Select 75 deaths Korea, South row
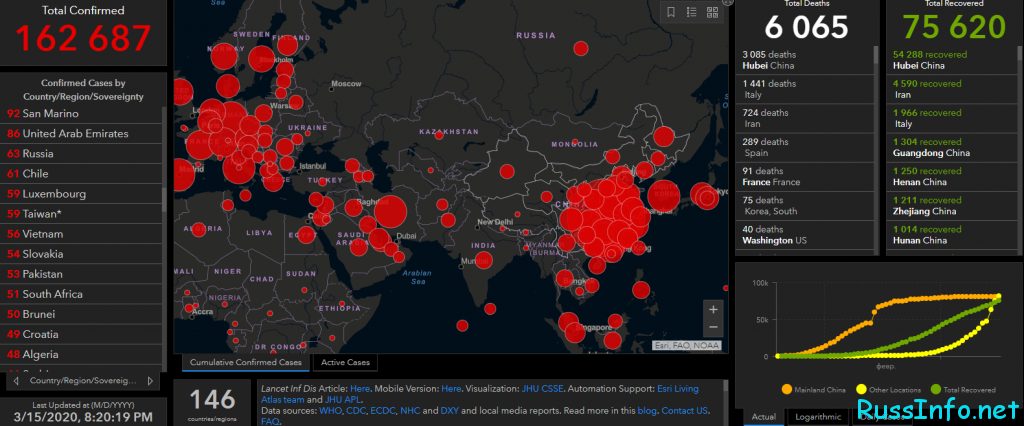The width and height of the screenshot is (1024, 426). pyautogui.click(x=805, y=206)
